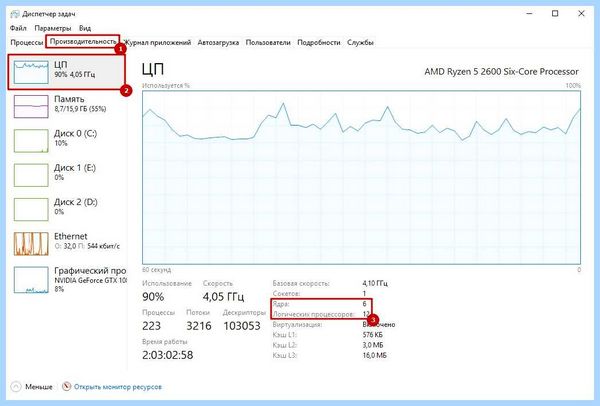This screenshot has width=600, height=406.
Task: Click the Базовая скорость 4,10 ГГц value
Action: tap(375, 284)
